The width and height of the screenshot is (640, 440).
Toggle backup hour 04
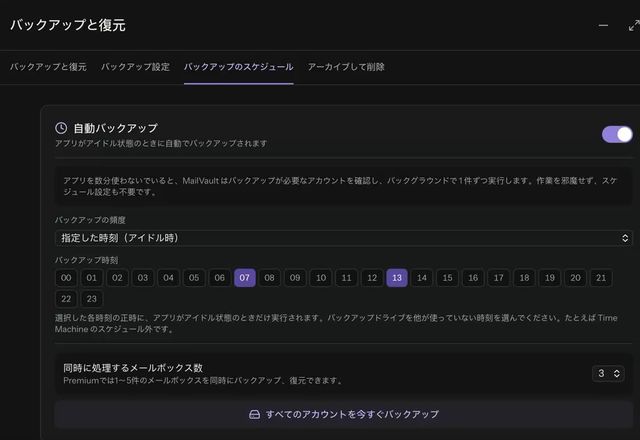coord(168,278)
